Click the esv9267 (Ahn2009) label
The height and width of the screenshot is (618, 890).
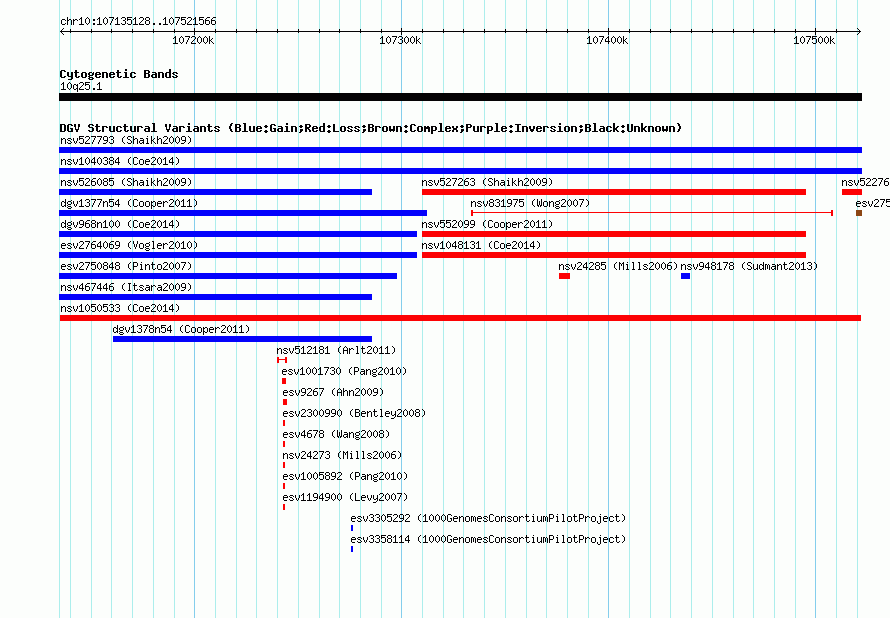333,392
